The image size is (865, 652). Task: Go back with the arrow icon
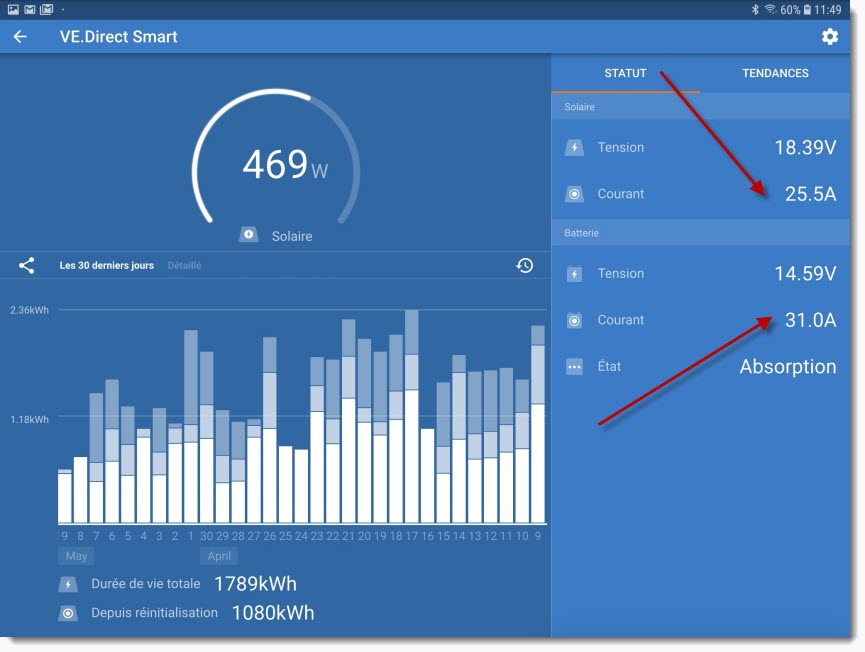(20, 37)
